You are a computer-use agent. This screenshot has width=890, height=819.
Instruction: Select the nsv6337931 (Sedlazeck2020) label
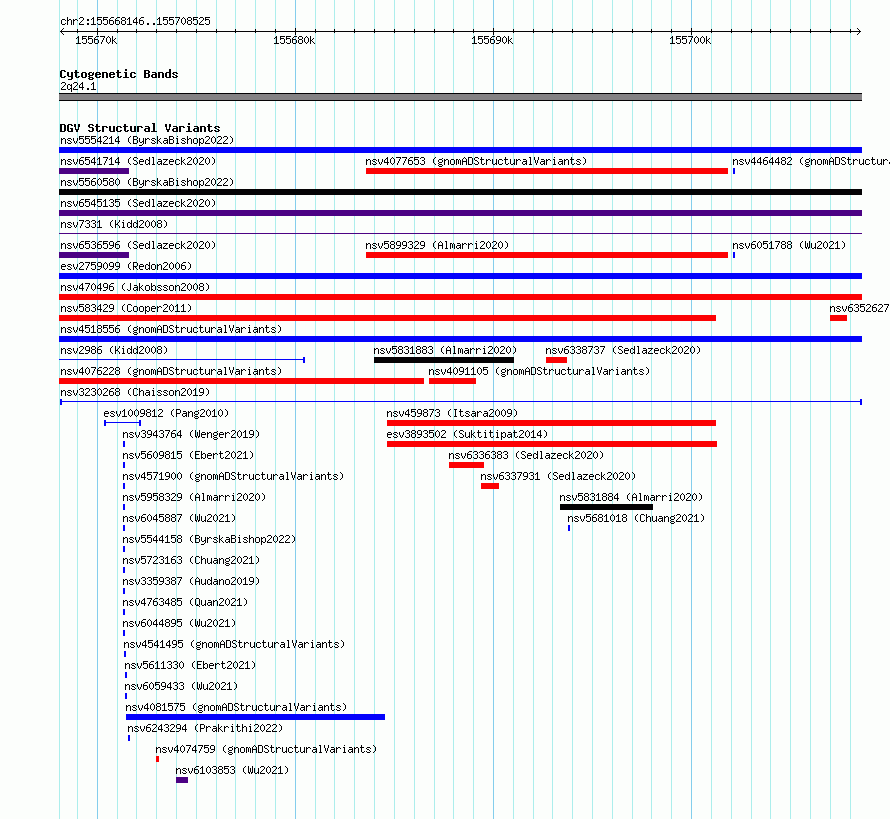[559, 476]
